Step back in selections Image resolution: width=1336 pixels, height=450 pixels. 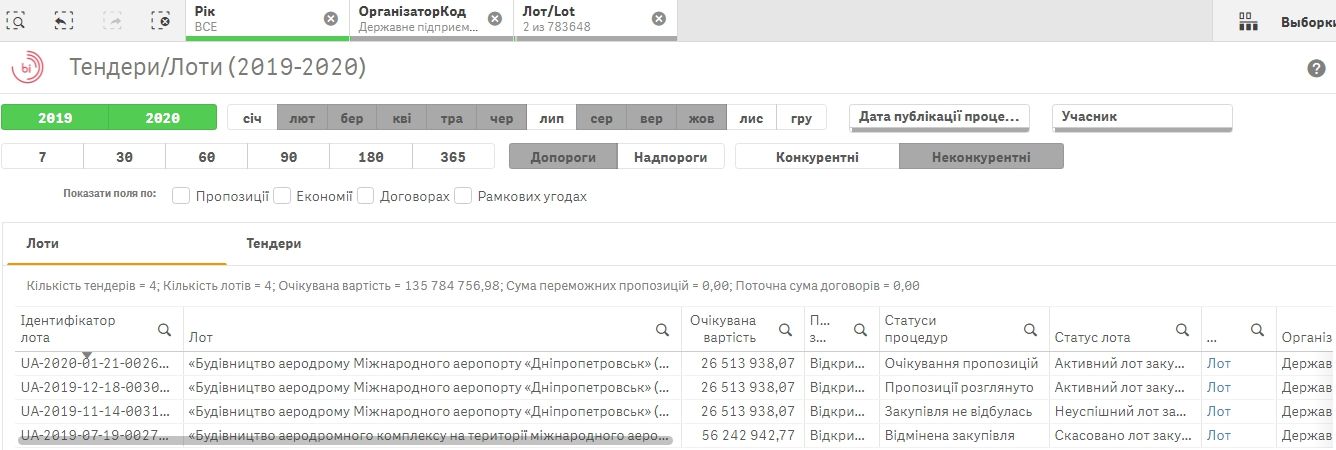64,19
